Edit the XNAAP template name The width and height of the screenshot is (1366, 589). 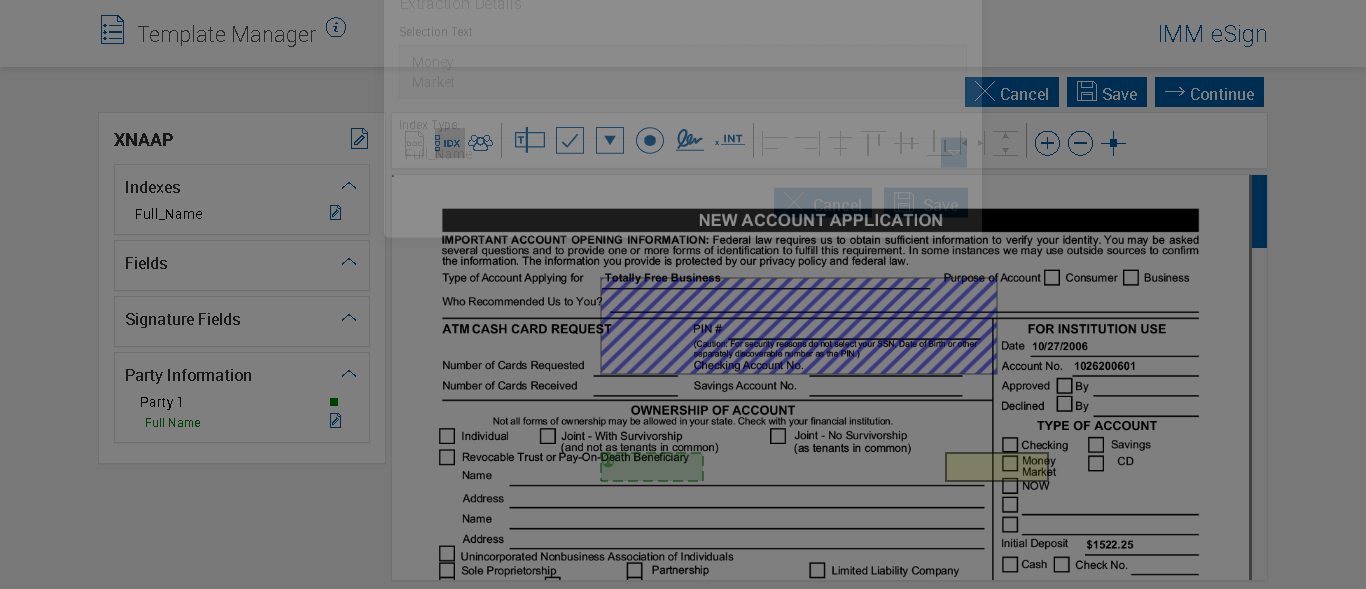click(x=359, y=139)
